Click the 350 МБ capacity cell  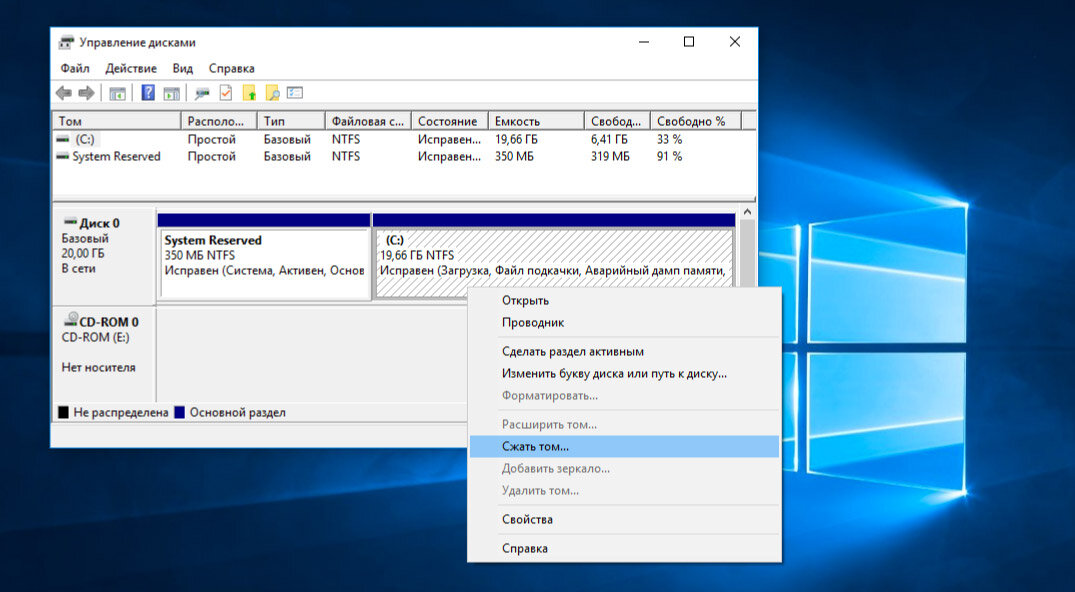[x=514, y=156]
